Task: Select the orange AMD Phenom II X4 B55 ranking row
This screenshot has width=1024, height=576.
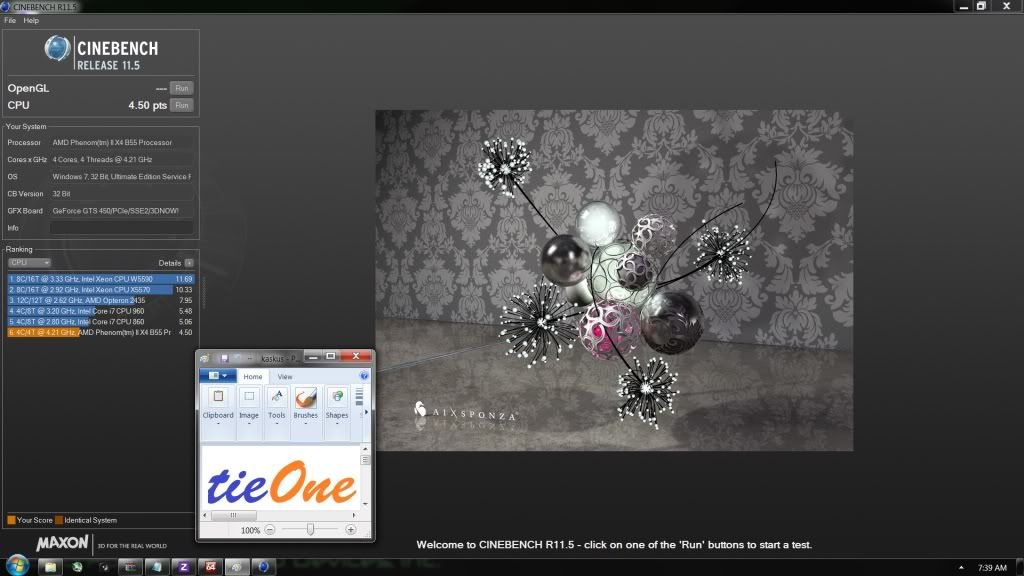Action: pos(101,332)
